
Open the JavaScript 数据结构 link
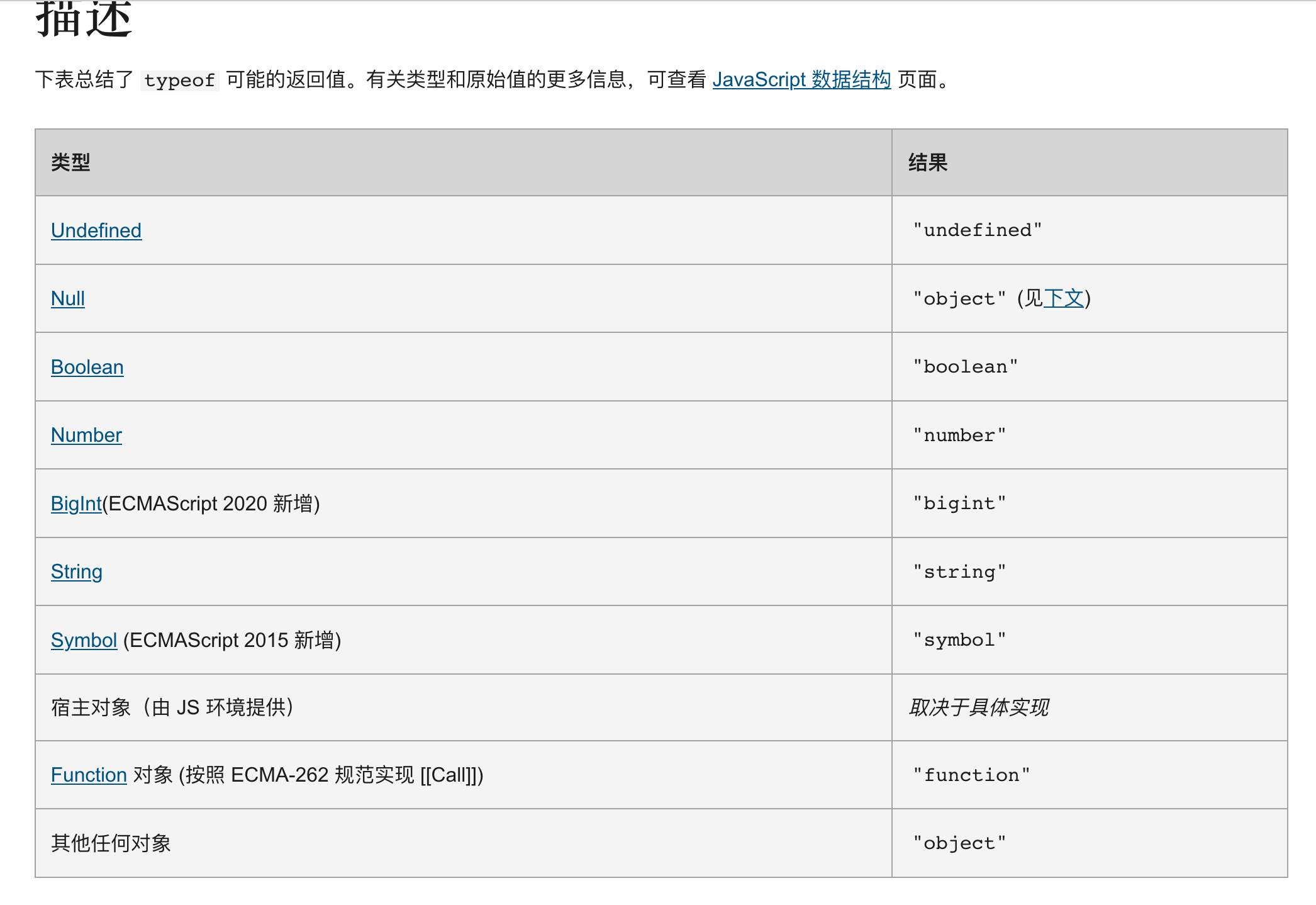click(801, 80)
